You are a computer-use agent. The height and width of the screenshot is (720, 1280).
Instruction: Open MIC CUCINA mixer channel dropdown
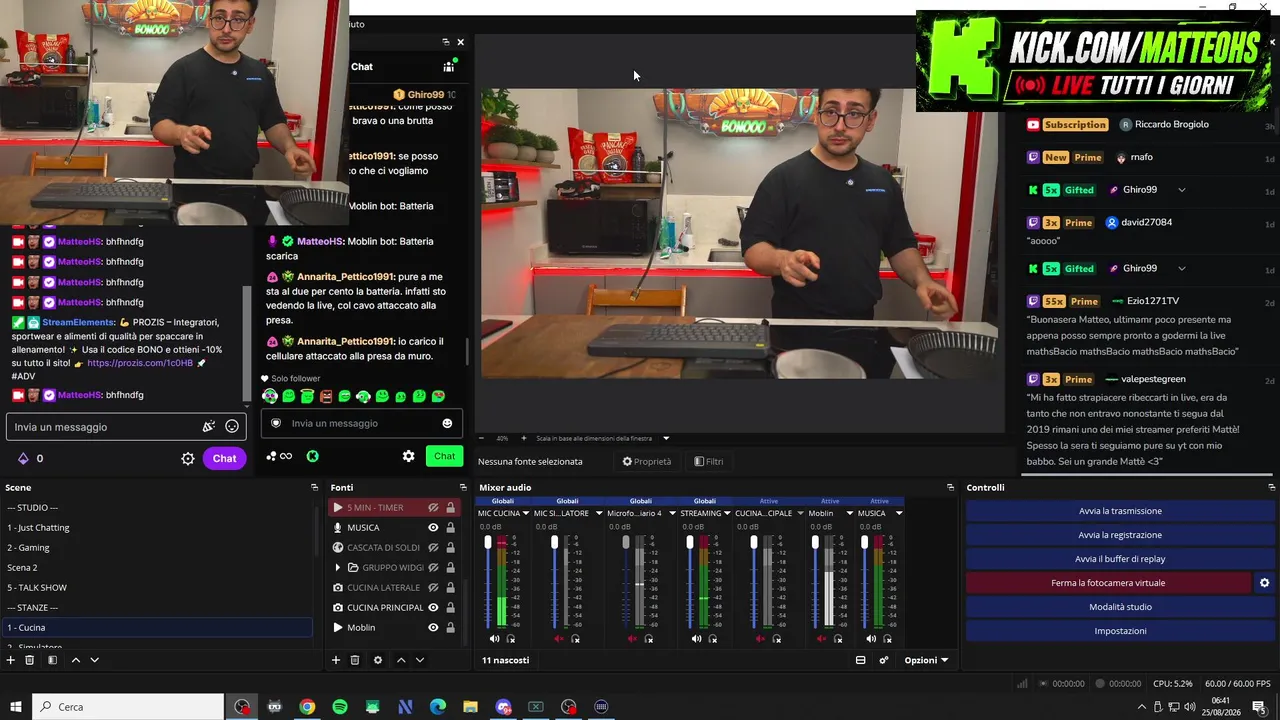526,513
